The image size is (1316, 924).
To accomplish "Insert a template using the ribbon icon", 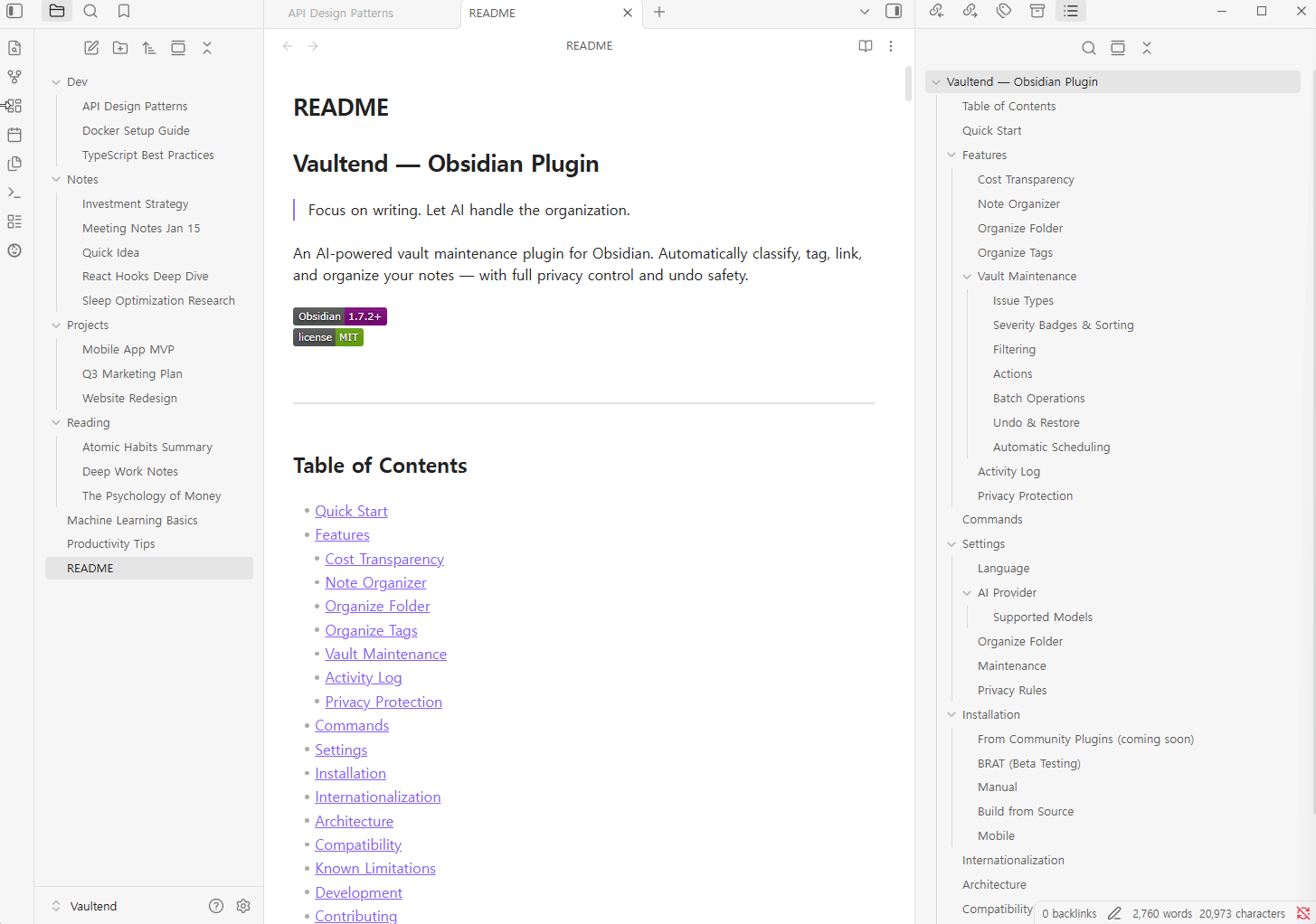I will [14, 164].
